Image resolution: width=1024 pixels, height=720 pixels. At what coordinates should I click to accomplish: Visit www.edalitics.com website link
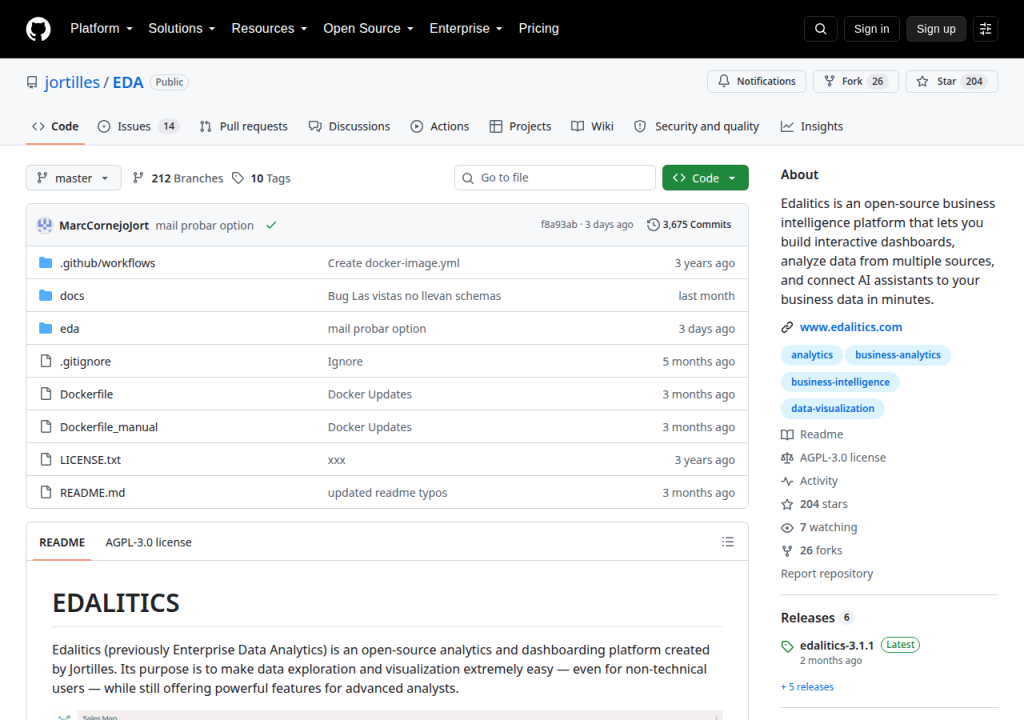coord(850,327)
